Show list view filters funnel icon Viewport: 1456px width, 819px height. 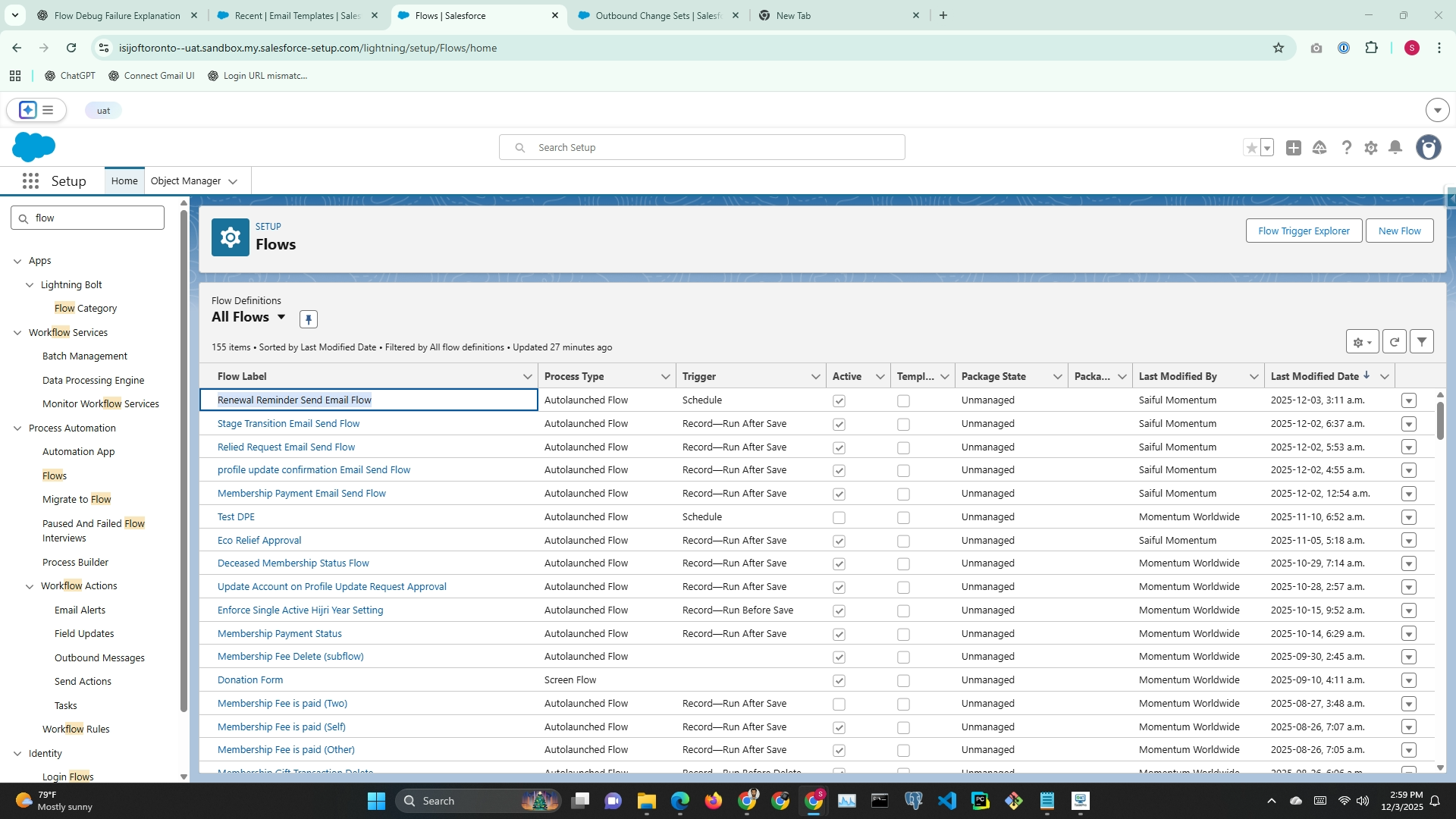point(1422,342)
